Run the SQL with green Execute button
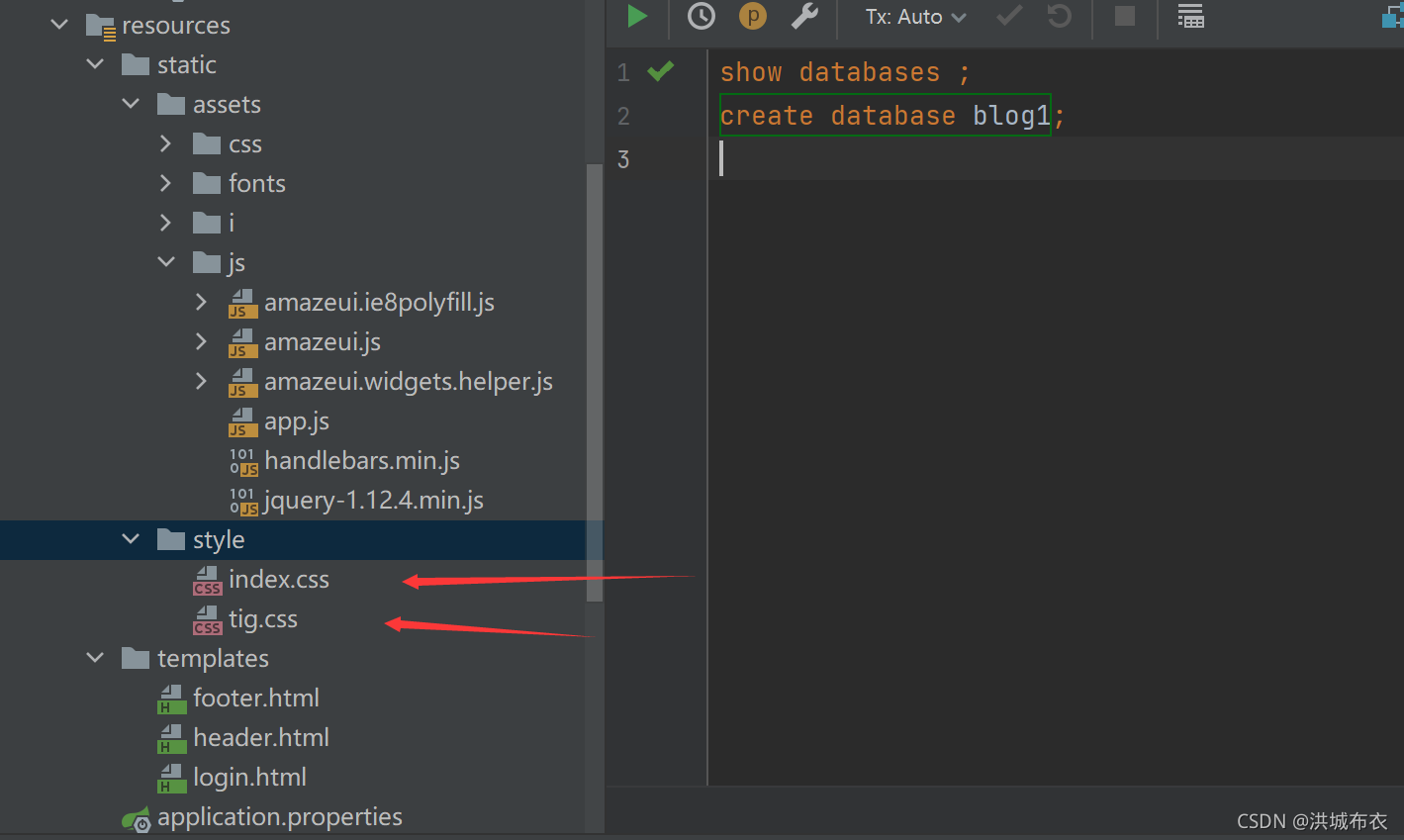 [637, 16]
